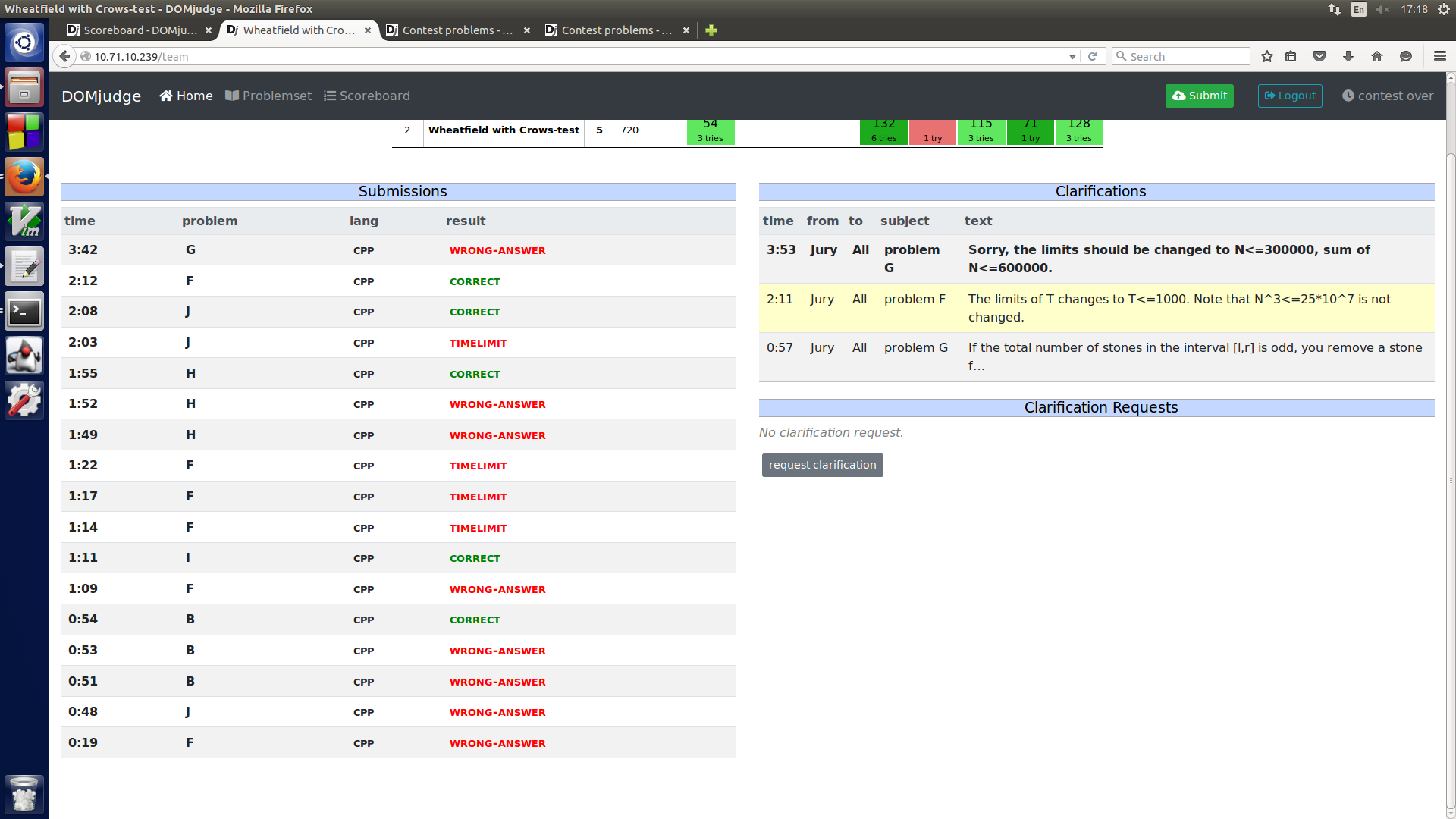Open new tab with plus icon
Screen dimensions: 1456x819
click(x=711, y=30)
